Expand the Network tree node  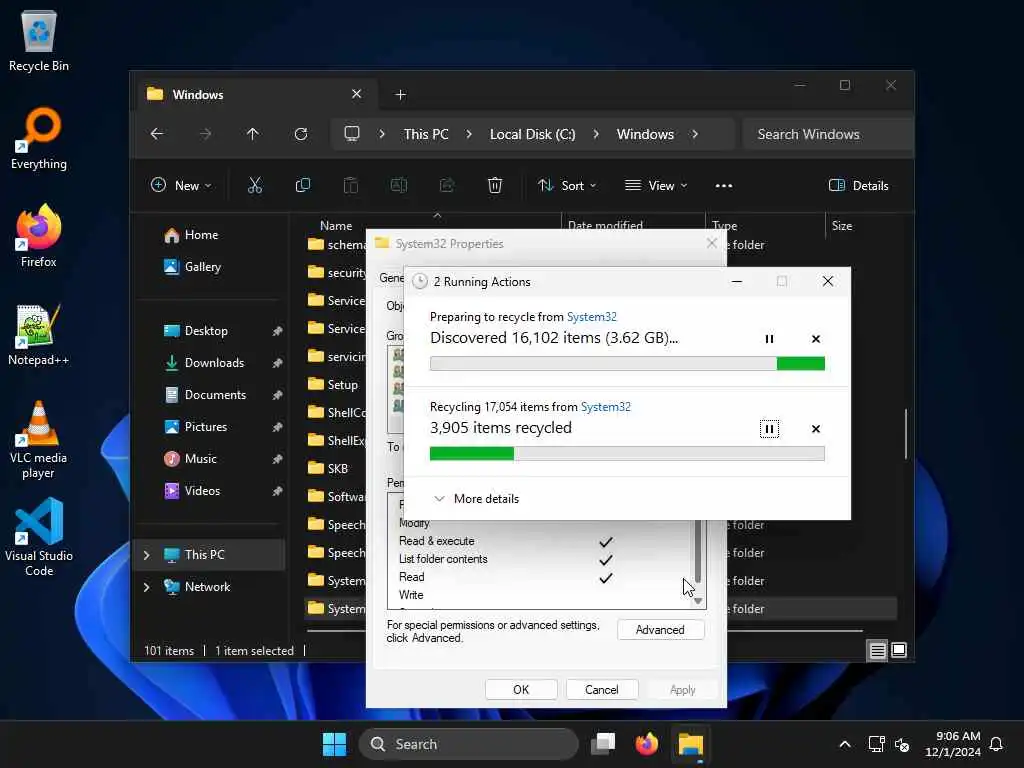[146, 587]
